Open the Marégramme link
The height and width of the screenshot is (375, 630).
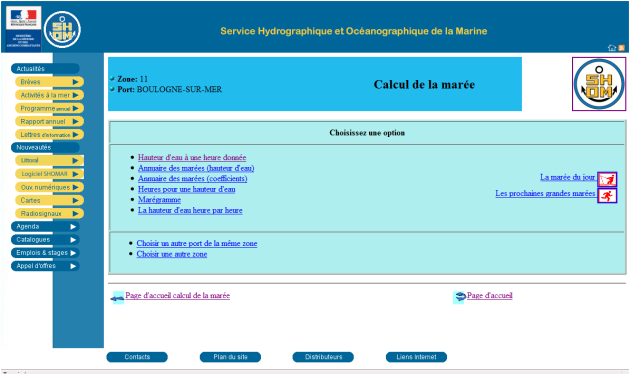[x=160, y=200]
